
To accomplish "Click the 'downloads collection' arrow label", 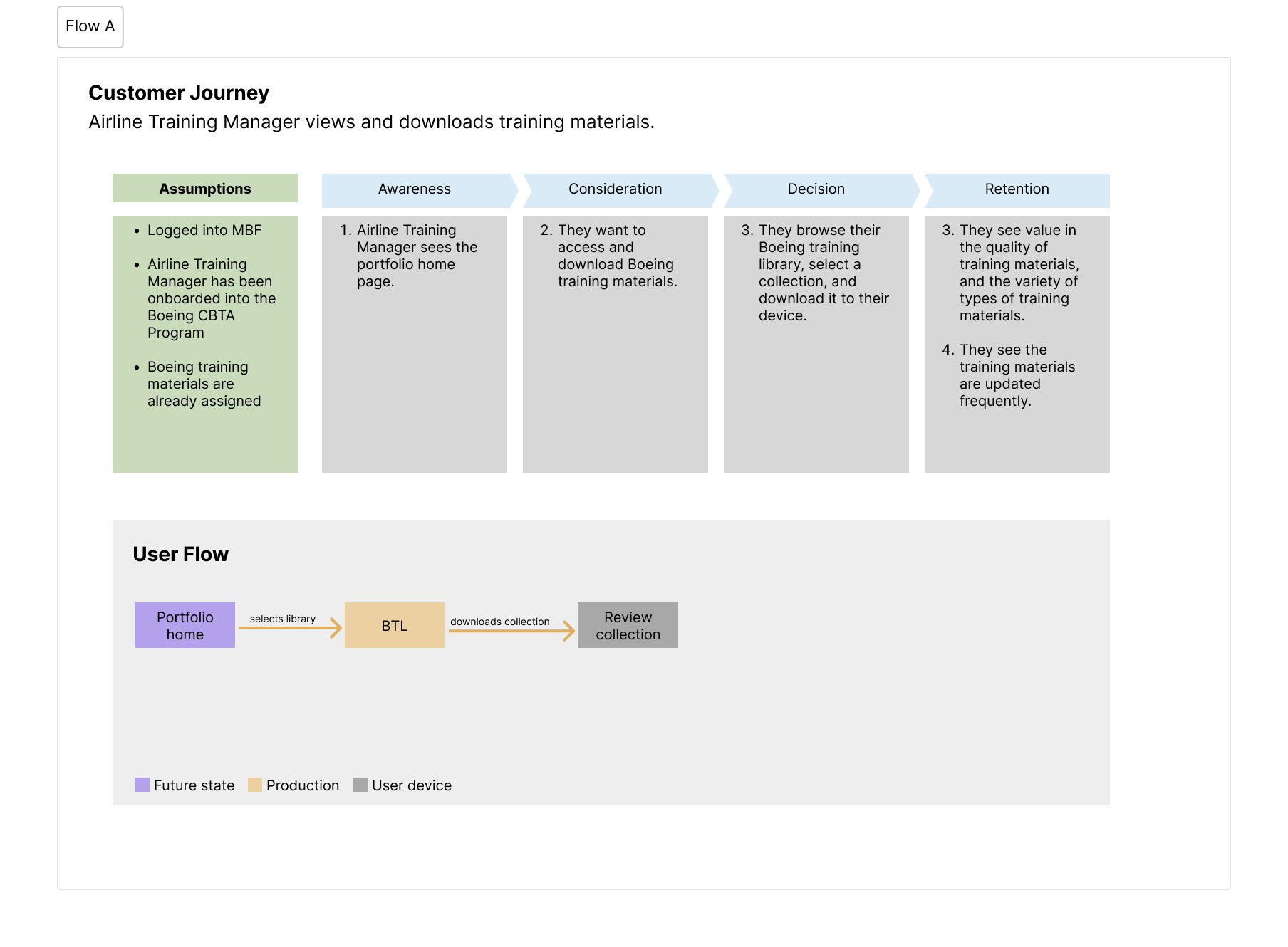I will [x=500, y=622].
